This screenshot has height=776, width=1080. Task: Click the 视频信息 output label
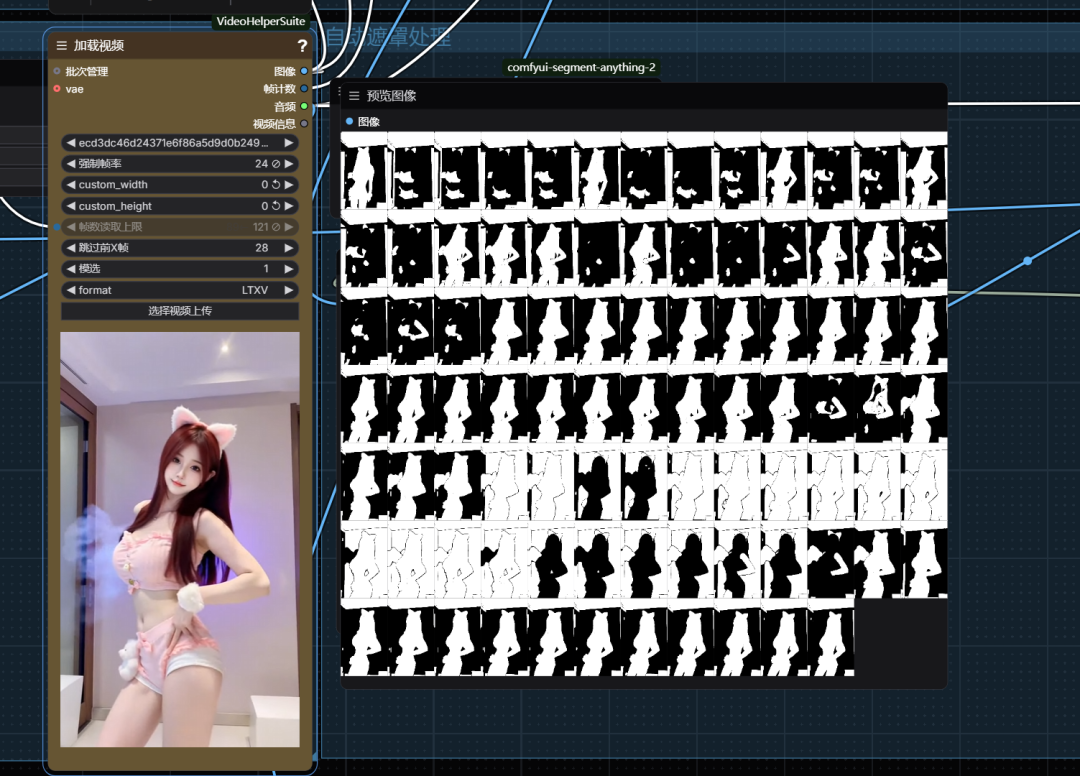(x=274, y=124)
